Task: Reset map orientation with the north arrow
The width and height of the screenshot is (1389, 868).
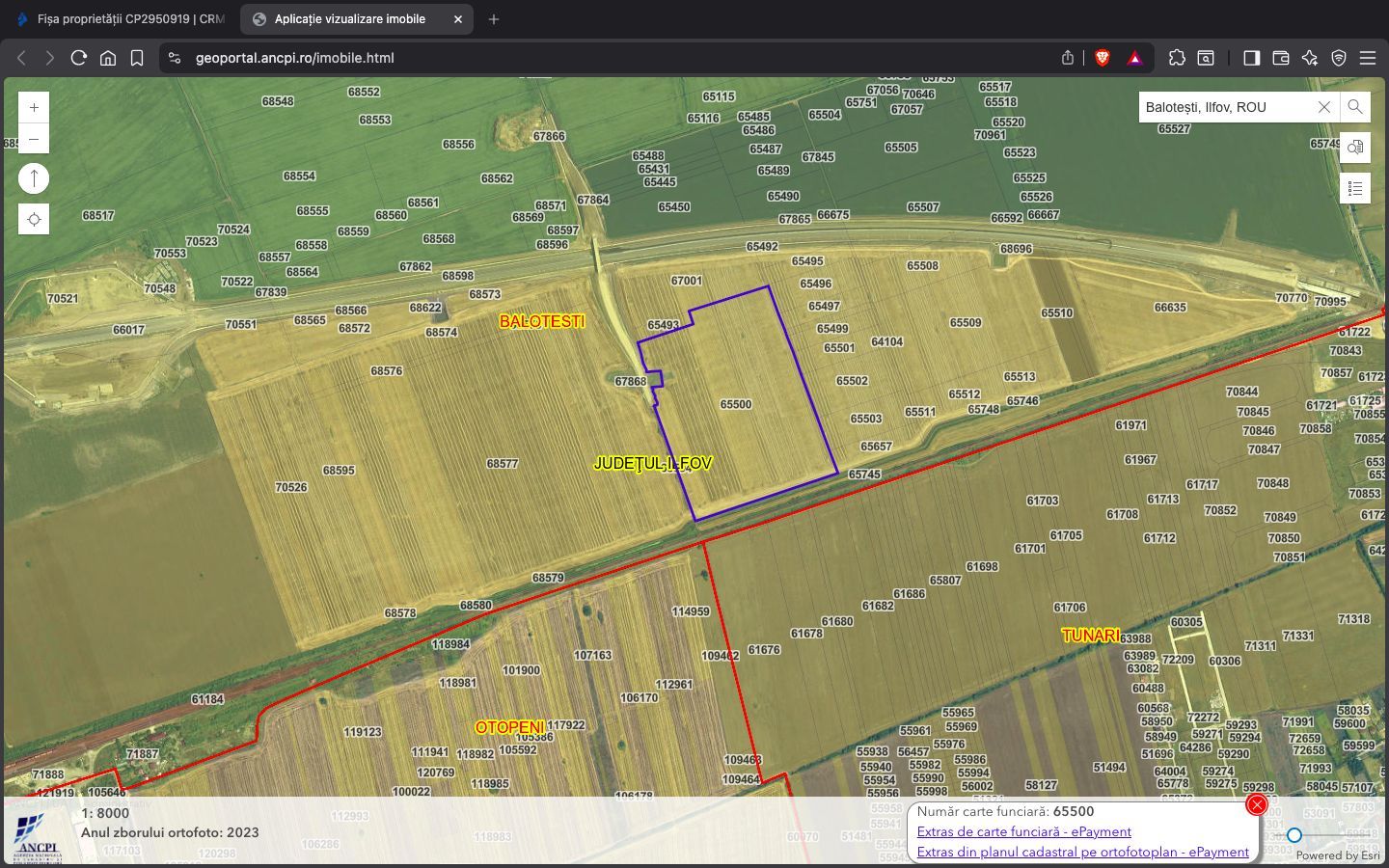Action: pos(34,177)
